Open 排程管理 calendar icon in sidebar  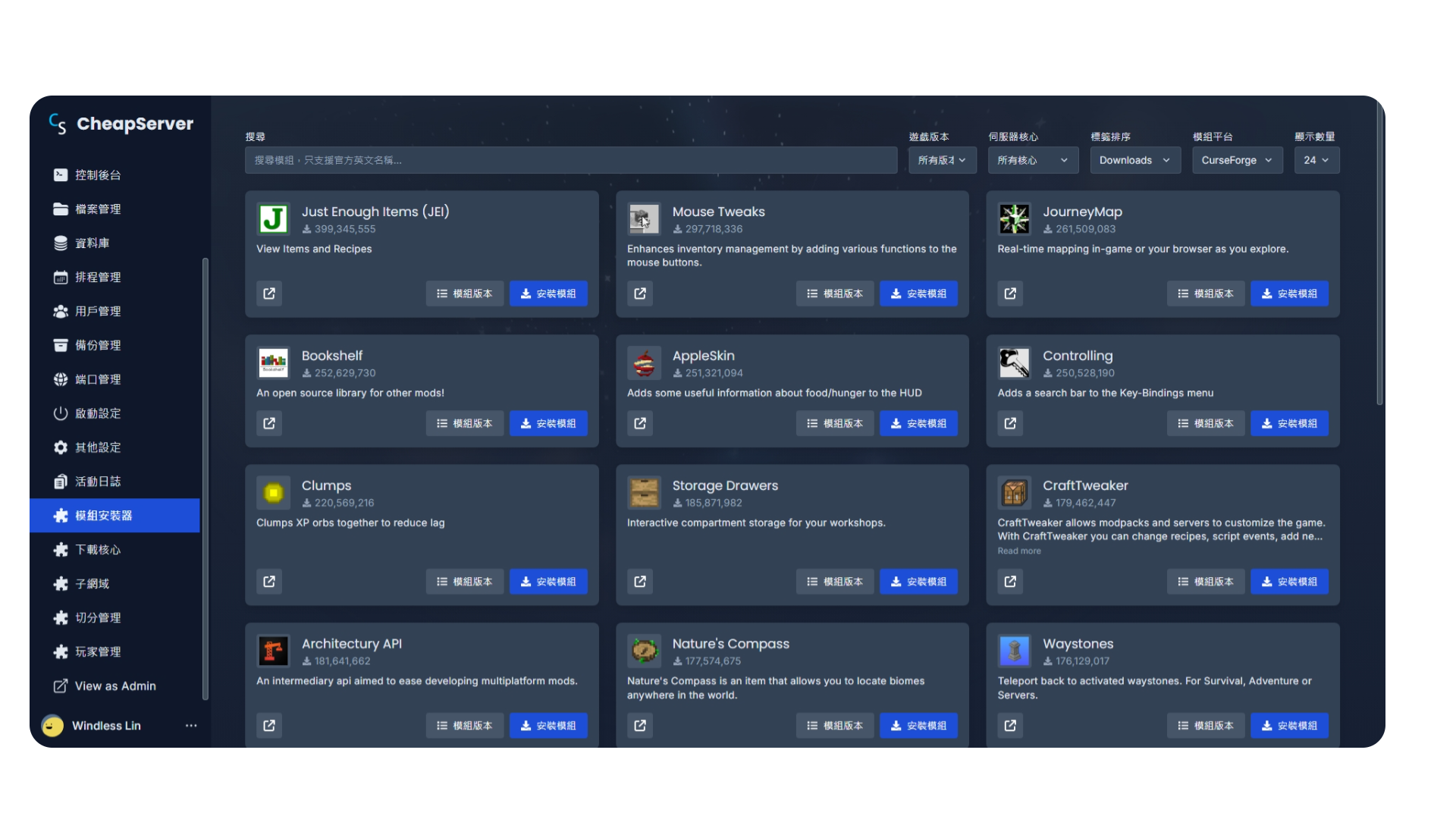(x=61, y=277)
